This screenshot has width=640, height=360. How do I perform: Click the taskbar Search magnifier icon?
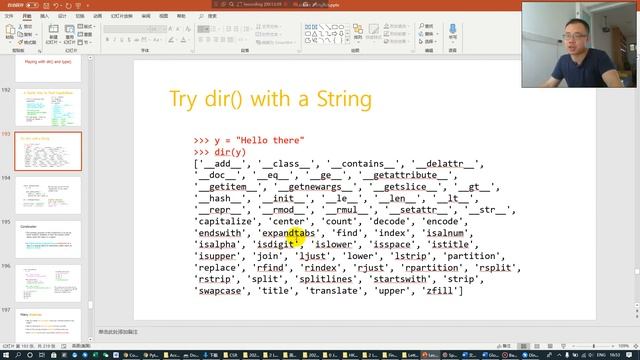18,355
